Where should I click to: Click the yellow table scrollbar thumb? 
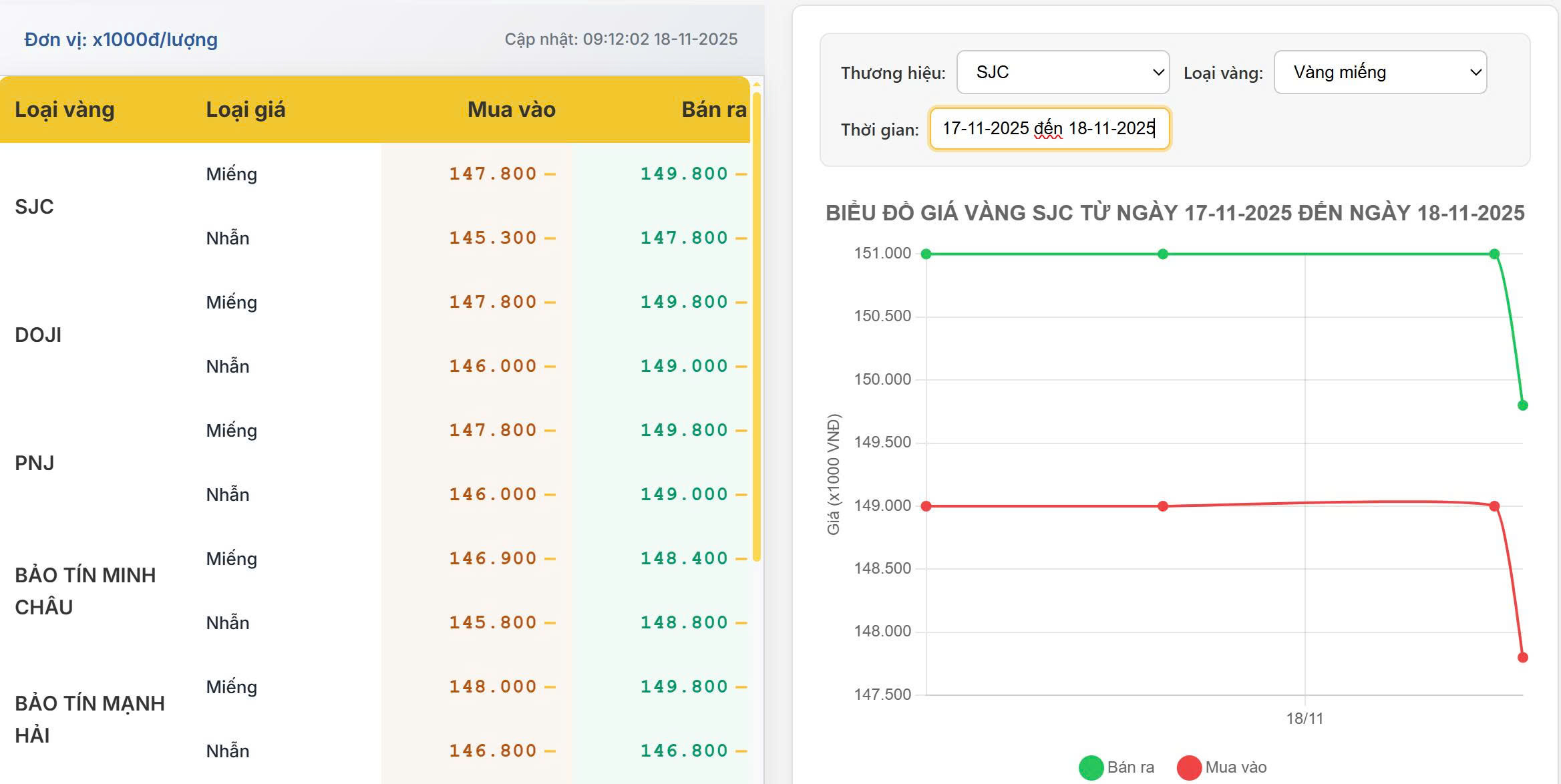756,327
